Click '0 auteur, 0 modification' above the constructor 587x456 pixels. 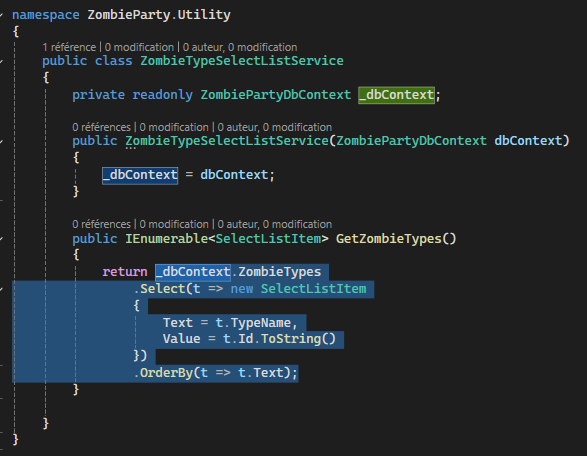(x=274, y=127)
